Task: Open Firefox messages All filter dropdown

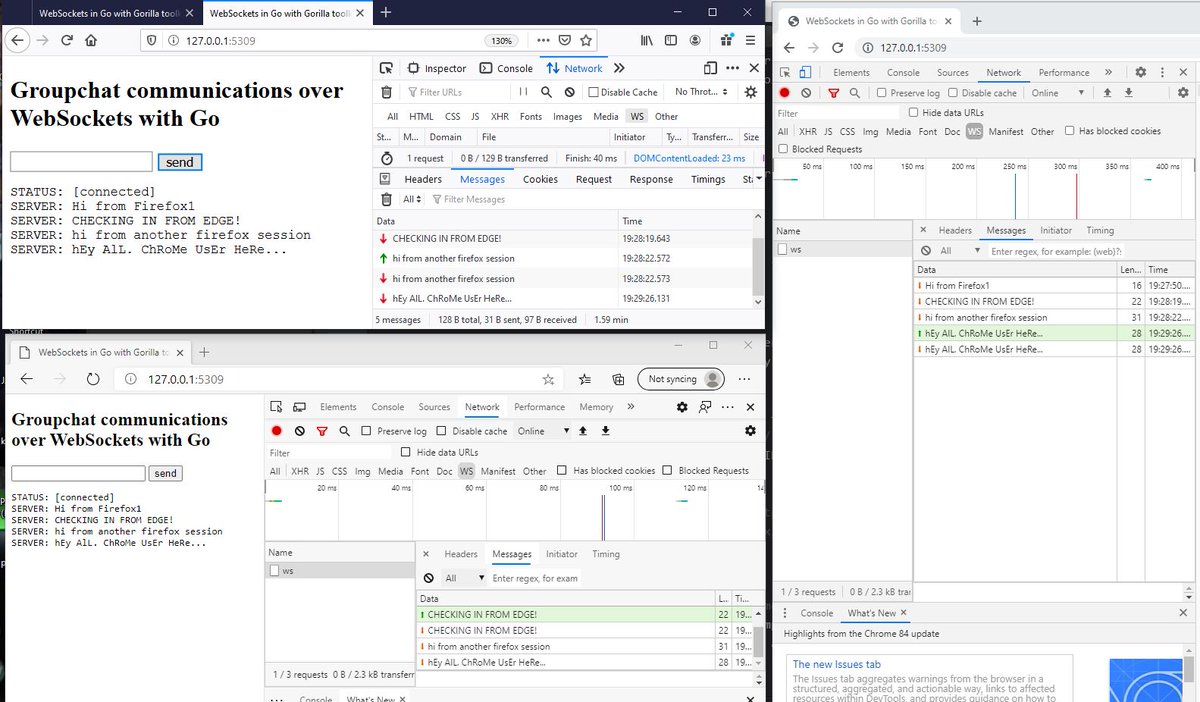Action: tap(411, 199)
